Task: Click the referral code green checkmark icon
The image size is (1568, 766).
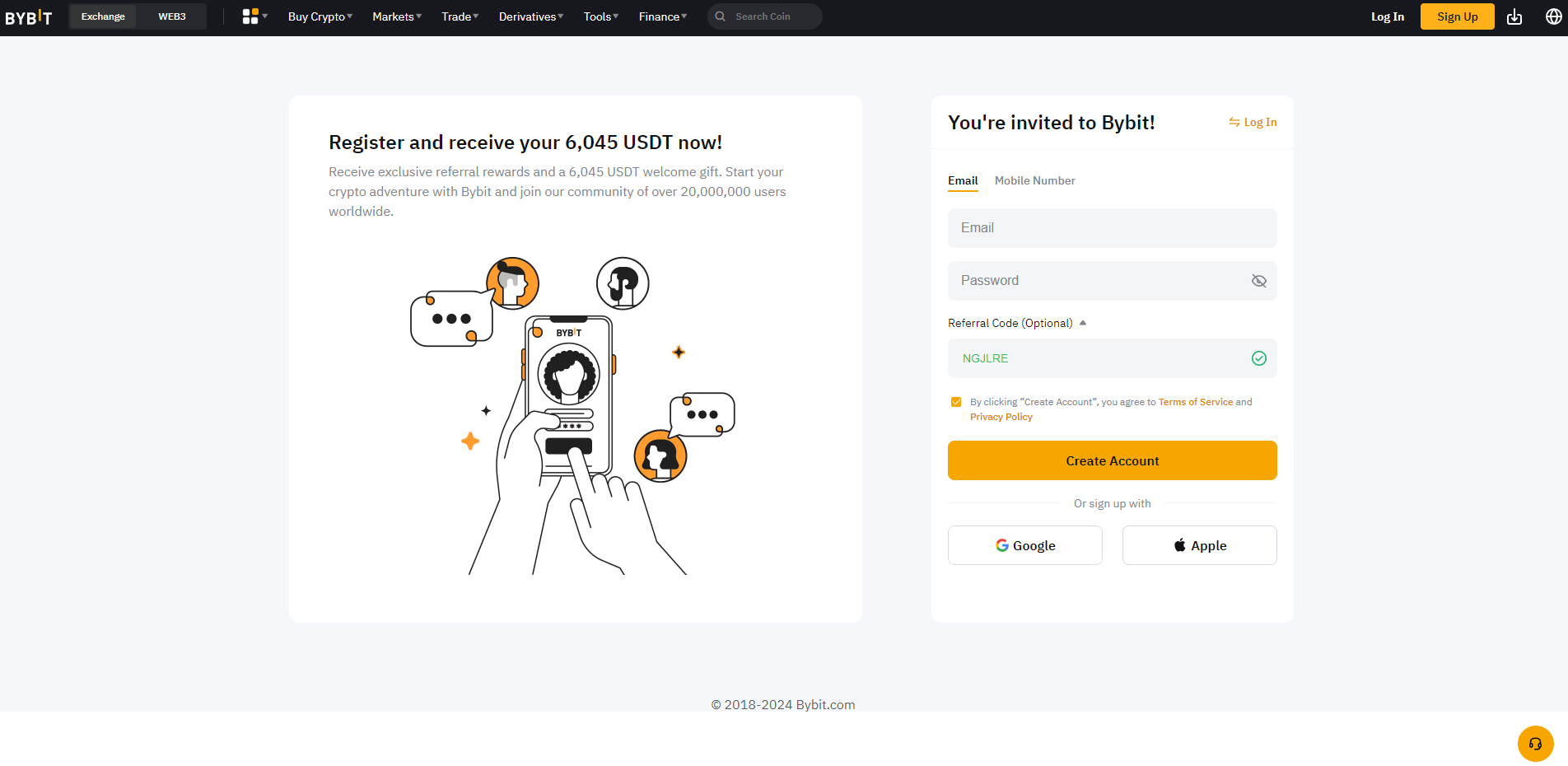Action: pyautogui.click(x=1258, y=358)
